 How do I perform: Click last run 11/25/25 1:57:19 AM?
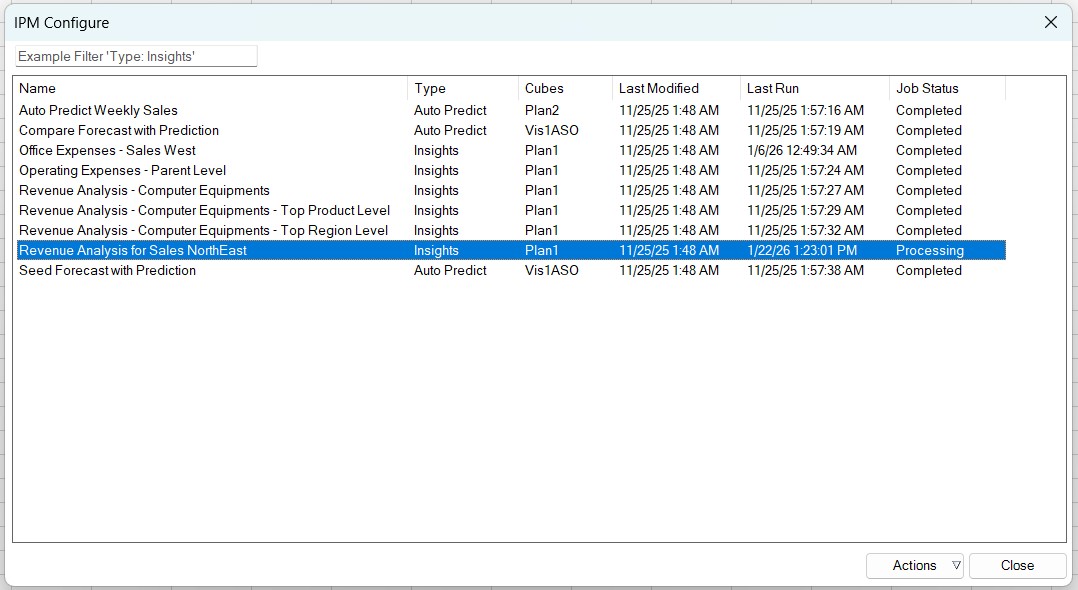[x=805, y=130]
